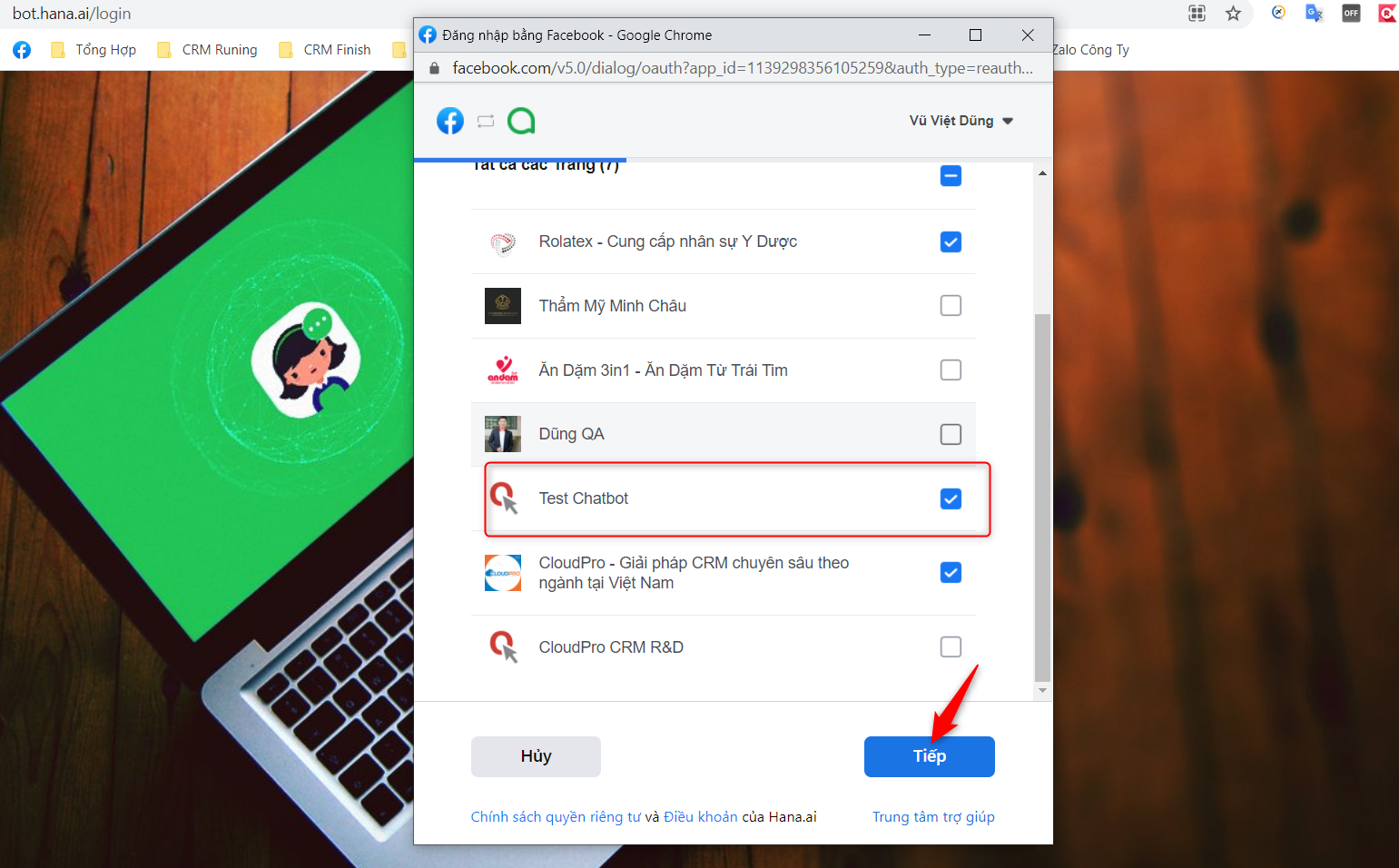Uncheck Rolatex - Cung cấp nhân sự Y Dược
The height and width of the screenshot is (868, 1399).
[x=951, y=242]
